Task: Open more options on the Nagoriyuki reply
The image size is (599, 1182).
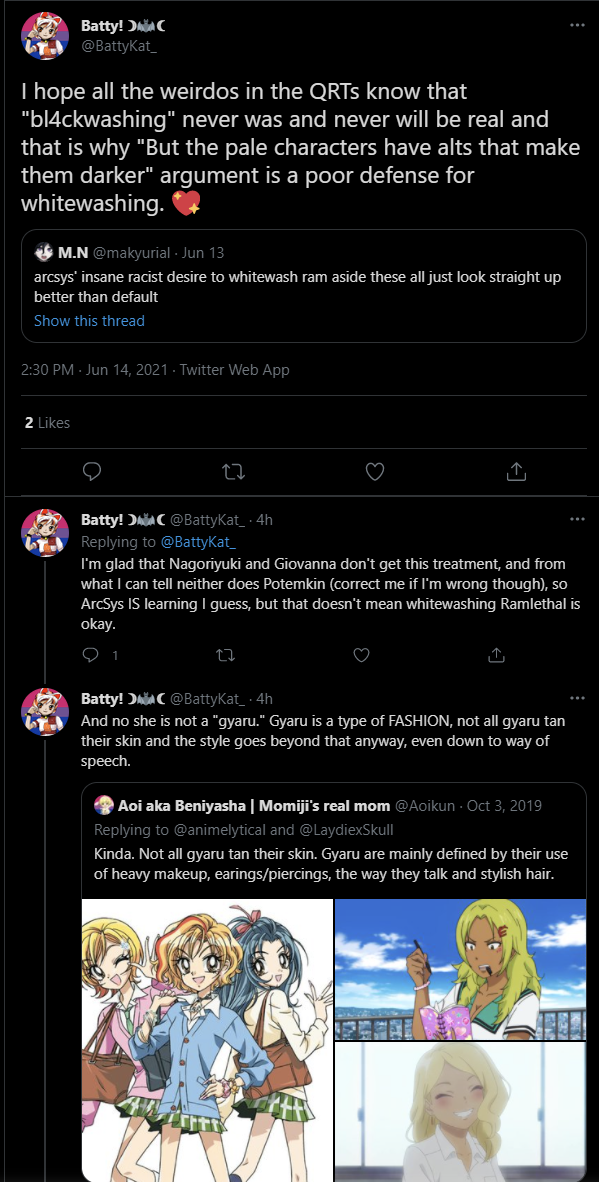Action: pos(577,519)
